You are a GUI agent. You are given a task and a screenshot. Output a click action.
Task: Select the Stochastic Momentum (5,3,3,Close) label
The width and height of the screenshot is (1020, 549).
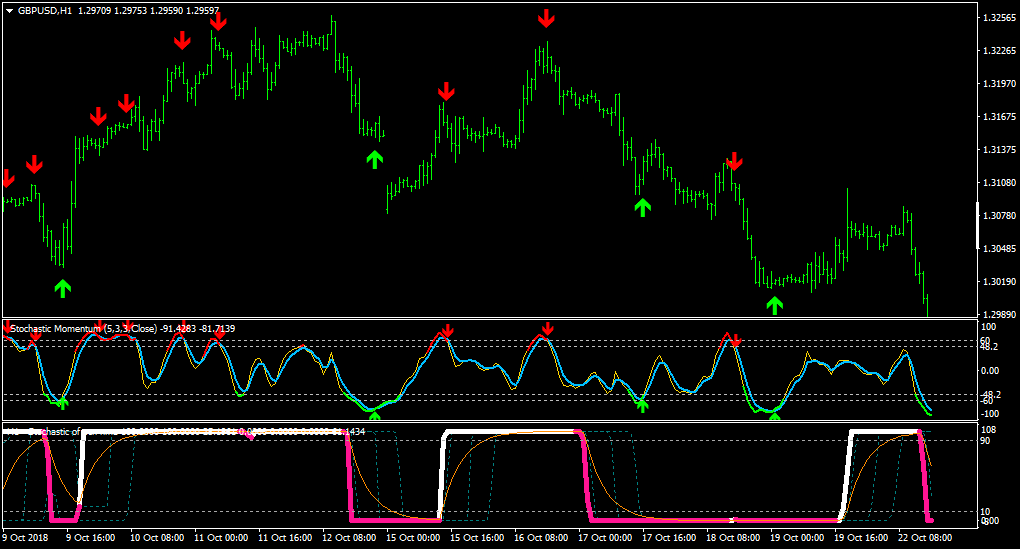click(x=83, y=329)
